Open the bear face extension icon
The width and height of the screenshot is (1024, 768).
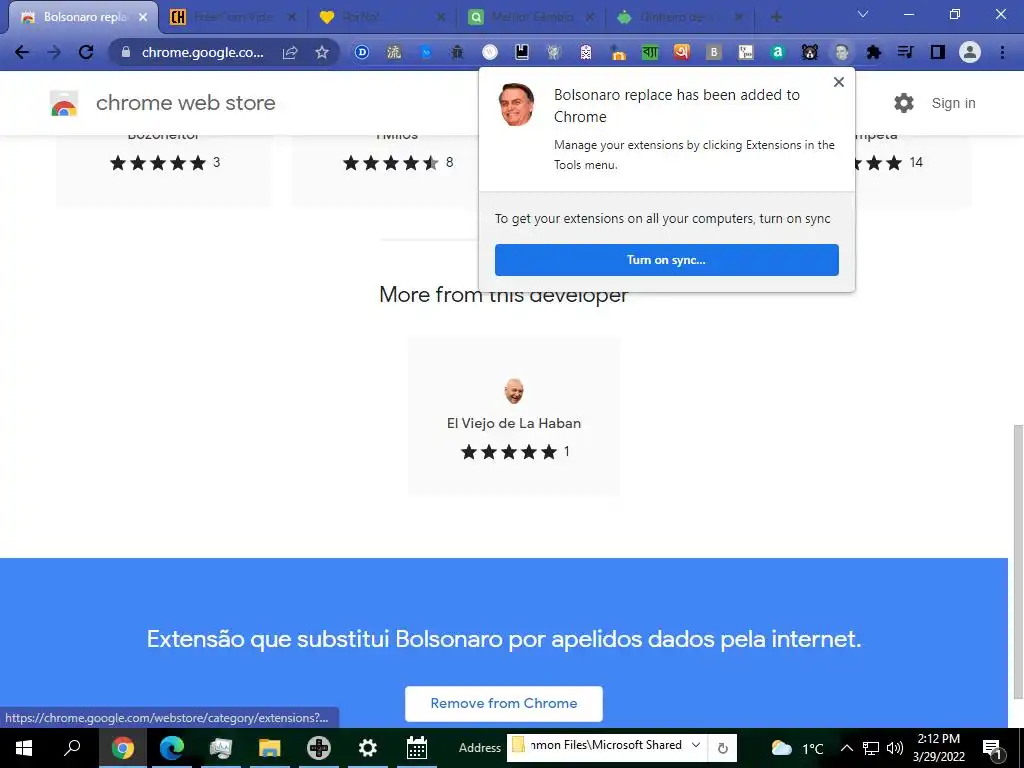(x=810, y=52)
